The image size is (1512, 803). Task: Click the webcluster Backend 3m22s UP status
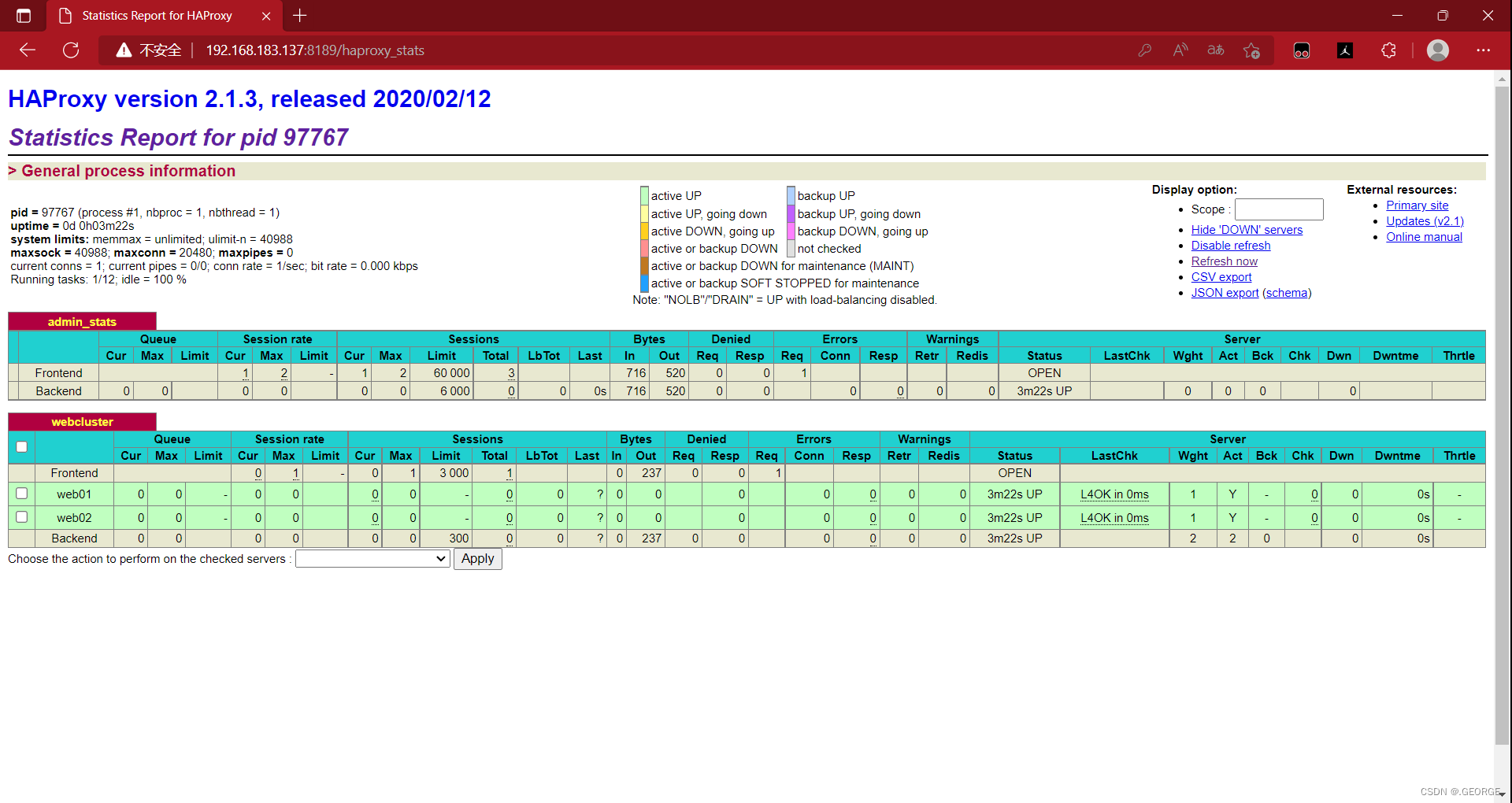pyautogui.click(x=1014, y=538)
